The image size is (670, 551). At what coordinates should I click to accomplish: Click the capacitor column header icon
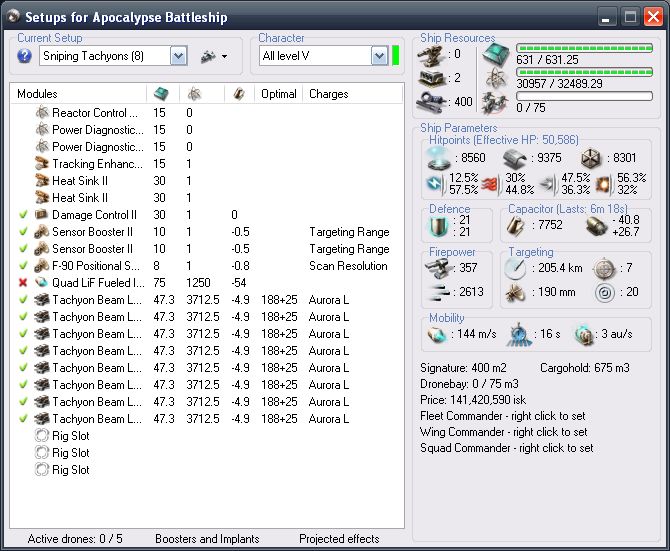[x=238, y=94]
